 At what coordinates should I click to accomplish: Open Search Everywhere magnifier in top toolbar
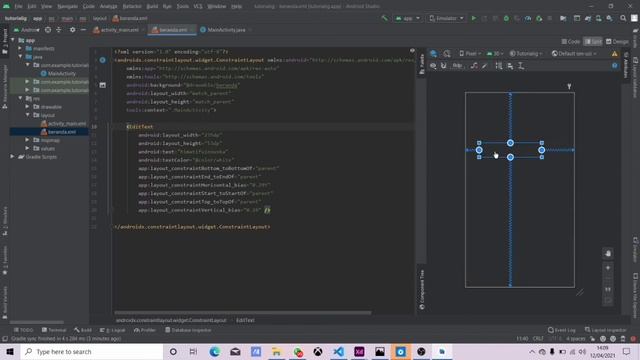pyautogui.click(x=623, y=18)
